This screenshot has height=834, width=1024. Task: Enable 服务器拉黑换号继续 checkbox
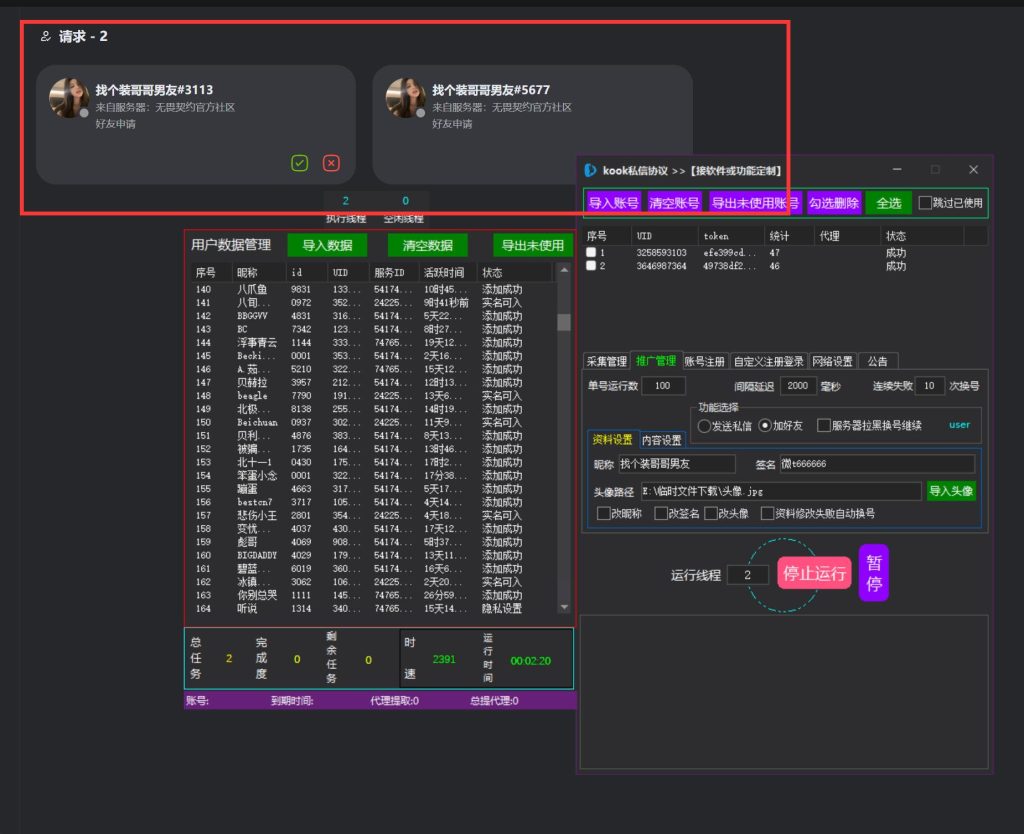point(824,425)
